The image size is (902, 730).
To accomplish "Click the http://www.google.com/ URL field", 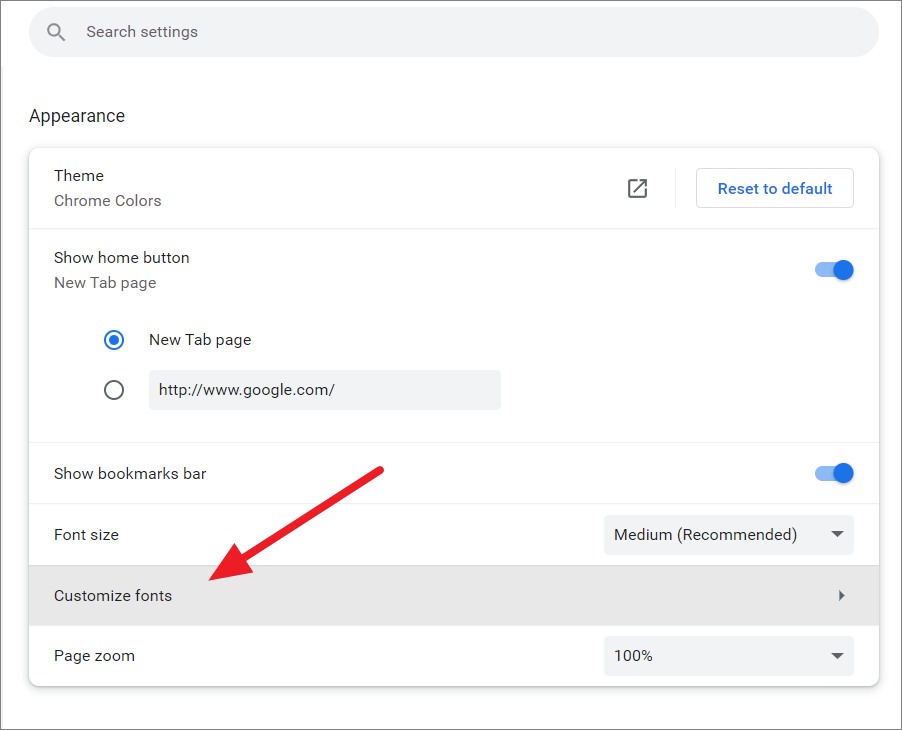I will [x=324, y=390].
